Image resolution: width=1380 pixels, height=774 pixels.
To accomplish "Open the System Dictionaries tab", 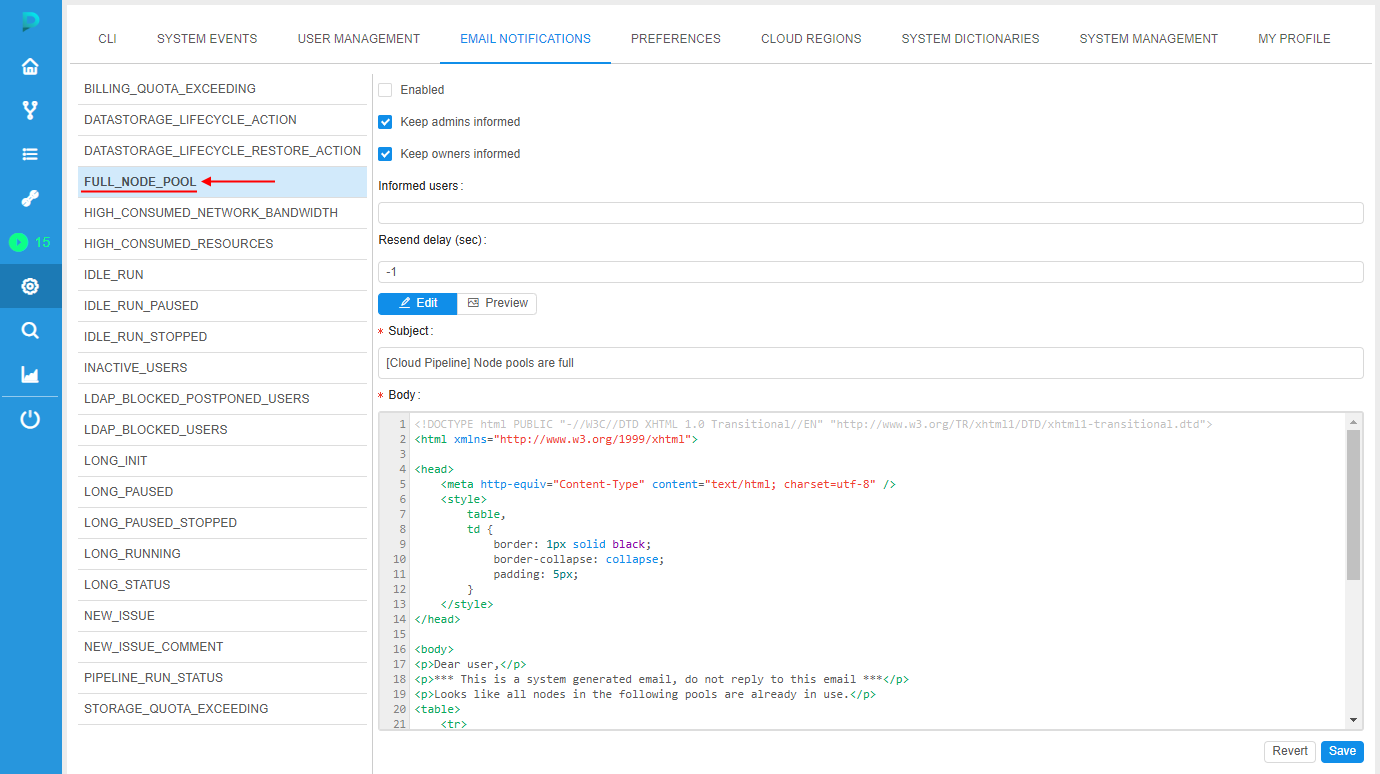I will pyautogui.click(x=970, y=39).
